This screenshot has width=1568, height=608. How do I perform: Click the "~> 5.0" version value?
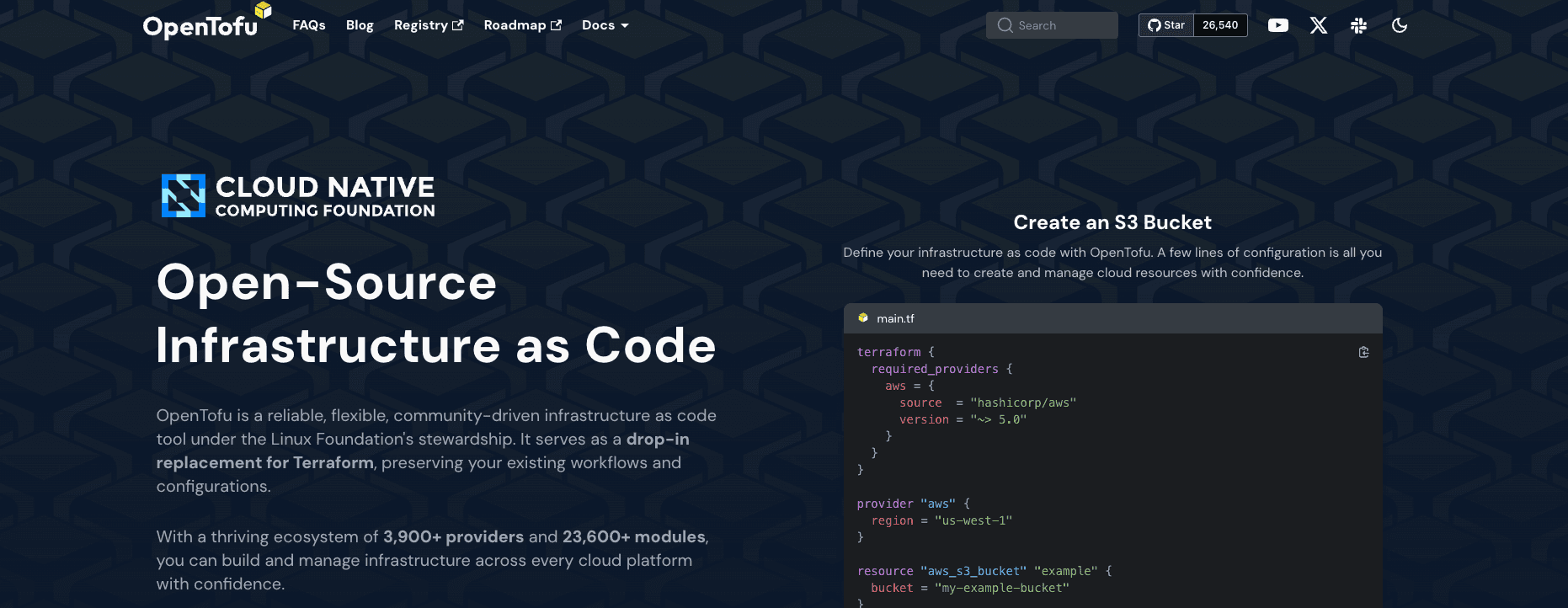(998, 419)
